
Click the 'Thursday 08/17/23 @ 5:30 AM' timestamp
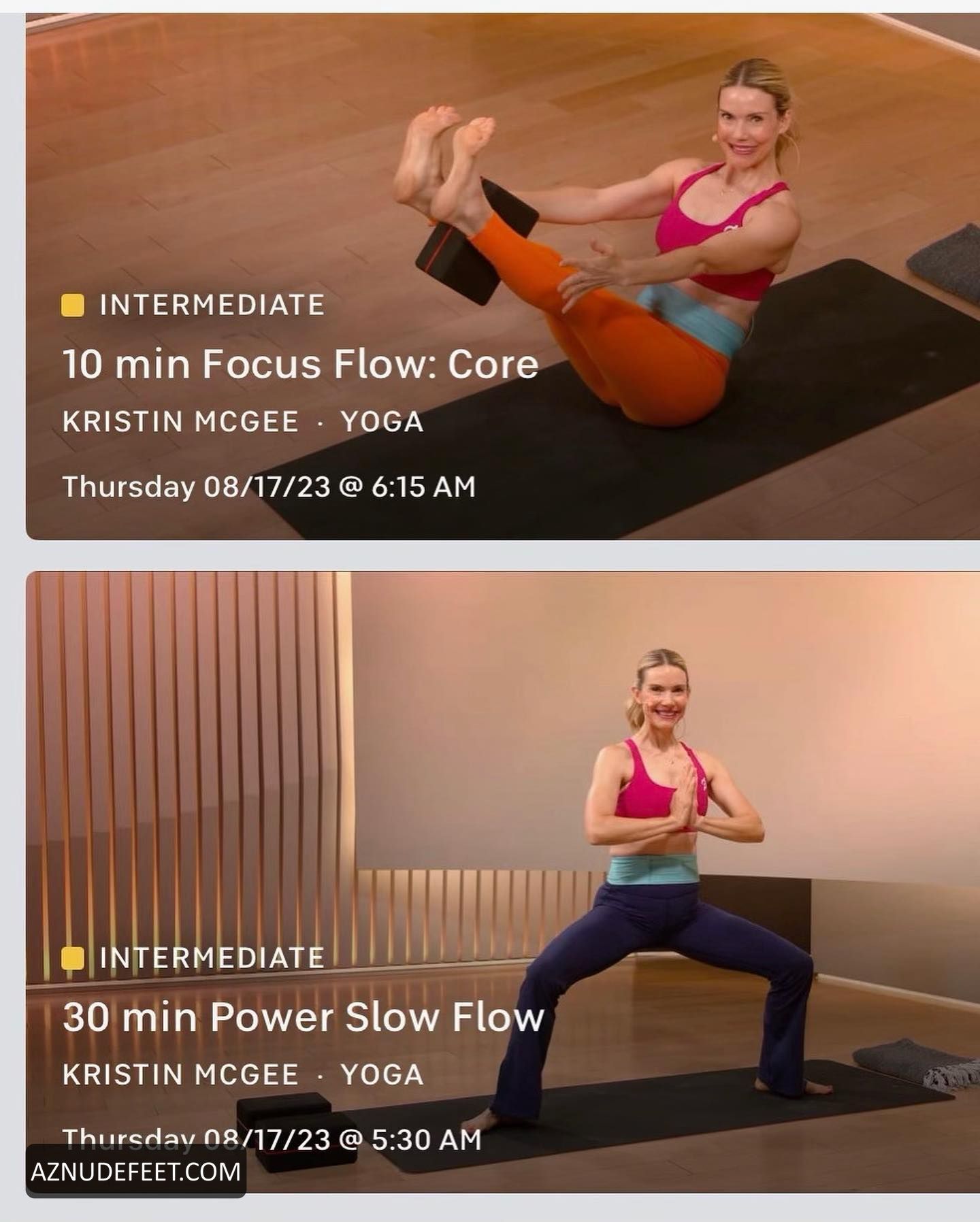point(272,1140)
